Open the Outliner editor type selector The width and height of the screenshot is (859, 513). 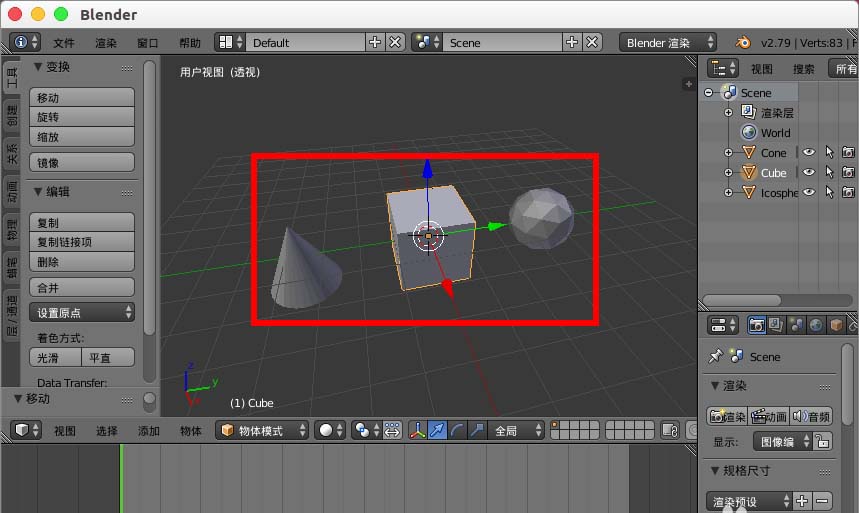tap(723, 69)
